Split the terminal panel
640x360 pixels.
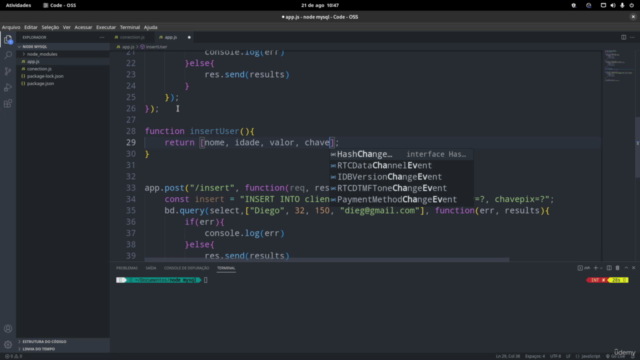point(609,268)
